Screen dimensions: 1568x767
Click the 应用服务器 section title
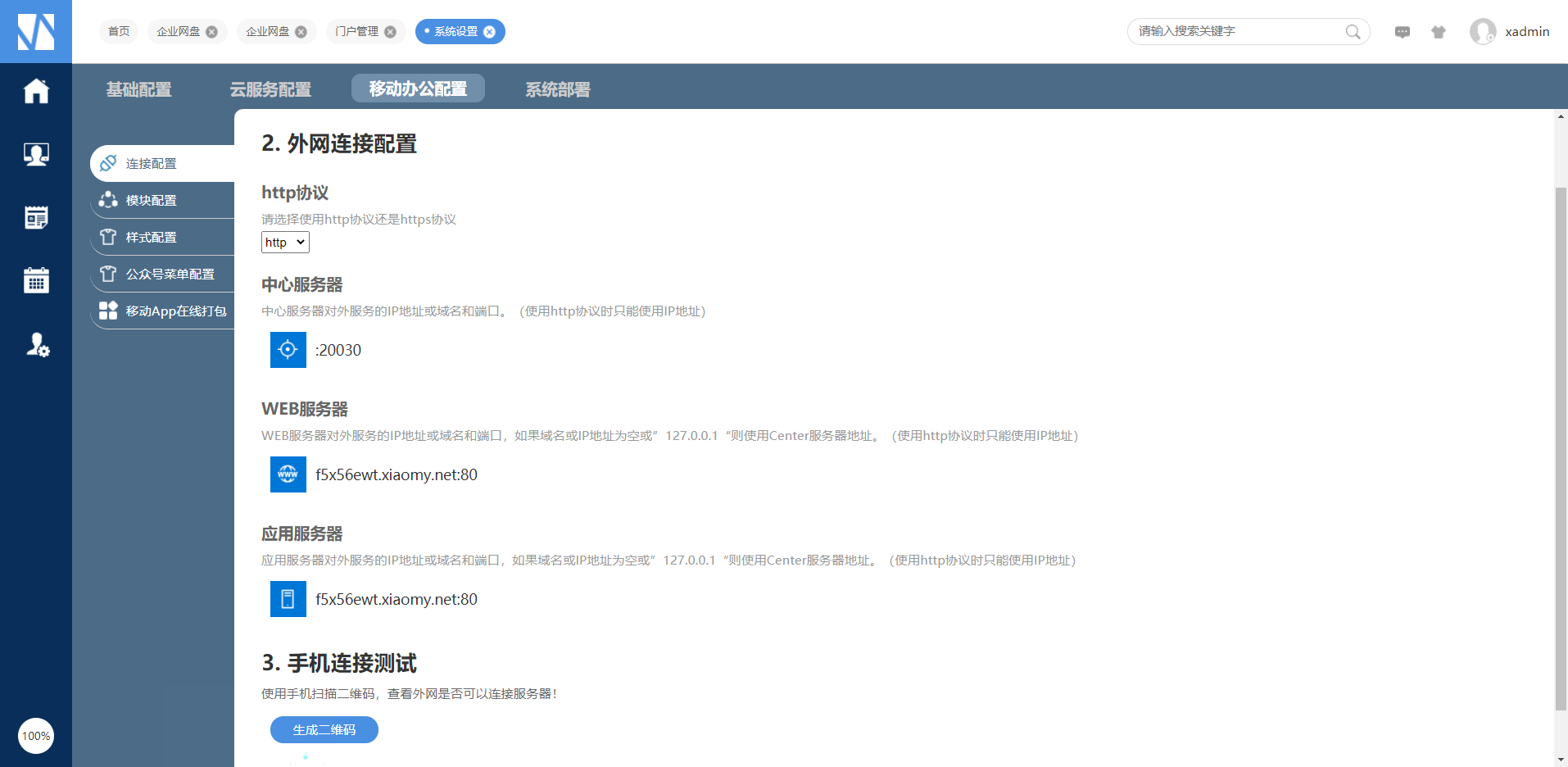pos(302,533)
